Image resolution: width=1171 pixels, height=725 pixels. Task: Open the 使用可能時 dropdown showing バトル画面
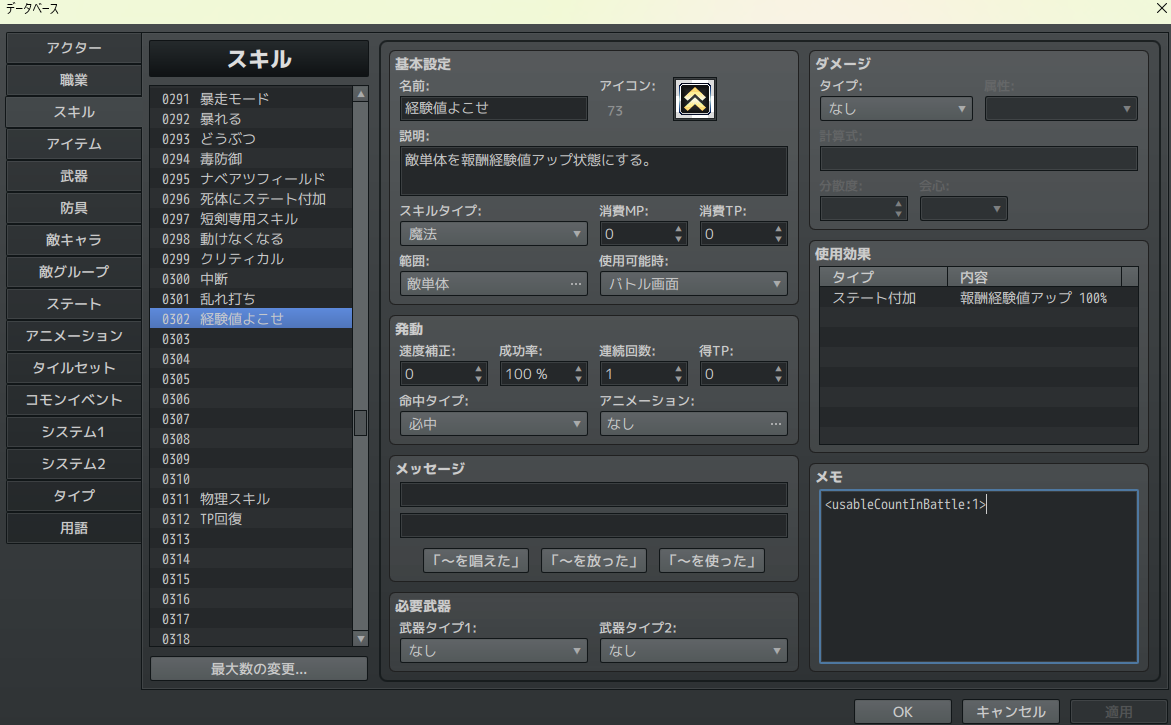pyautogui.click(x=693, y=284)
